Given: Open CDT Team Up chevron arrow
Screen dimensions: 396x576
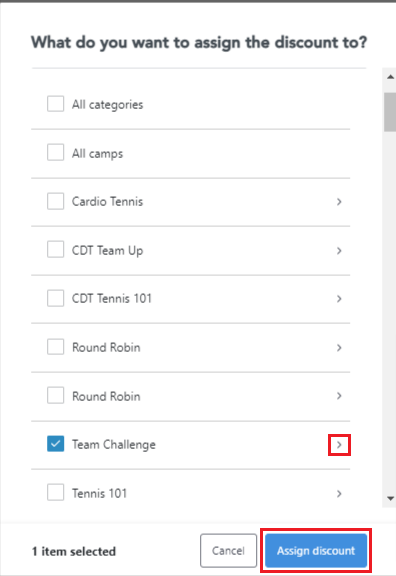Looking at the screenshot, I should click(x=339, y=251).
